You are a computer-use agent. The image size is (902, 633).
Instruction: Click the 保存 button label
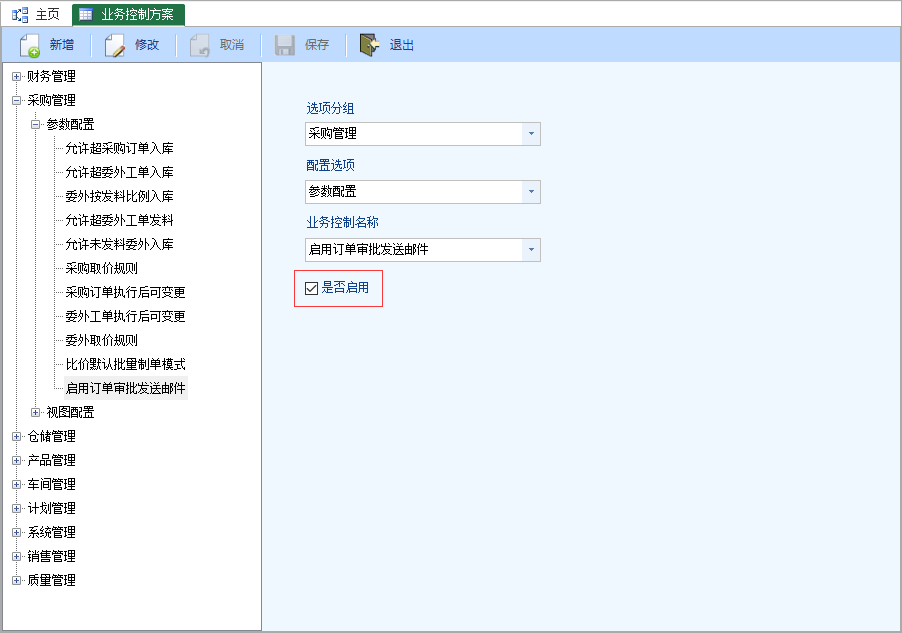point(317,45)
